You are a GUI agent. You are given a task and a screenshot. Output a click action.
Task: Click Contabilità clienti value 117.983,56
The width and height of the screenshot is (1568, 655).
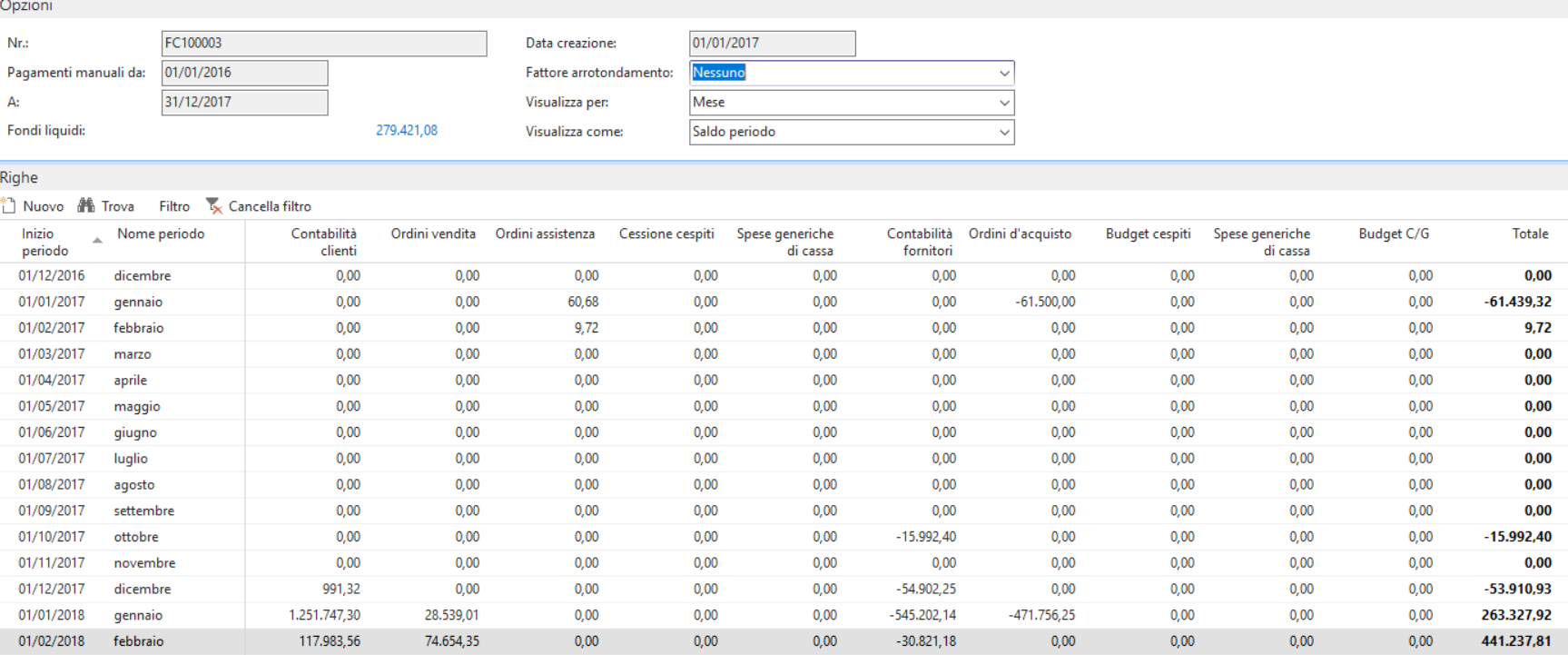pyautogui.click(x=330, y=641)
